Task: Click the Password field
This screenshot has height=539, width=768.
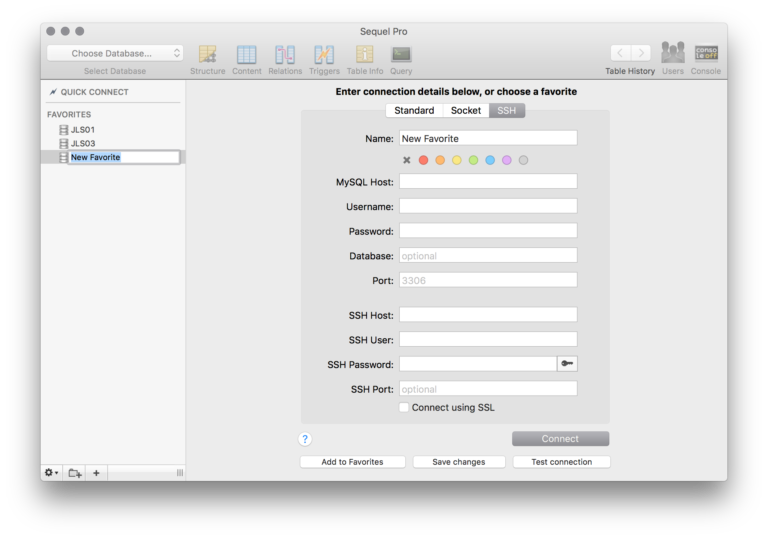Action: click(488, 230)
